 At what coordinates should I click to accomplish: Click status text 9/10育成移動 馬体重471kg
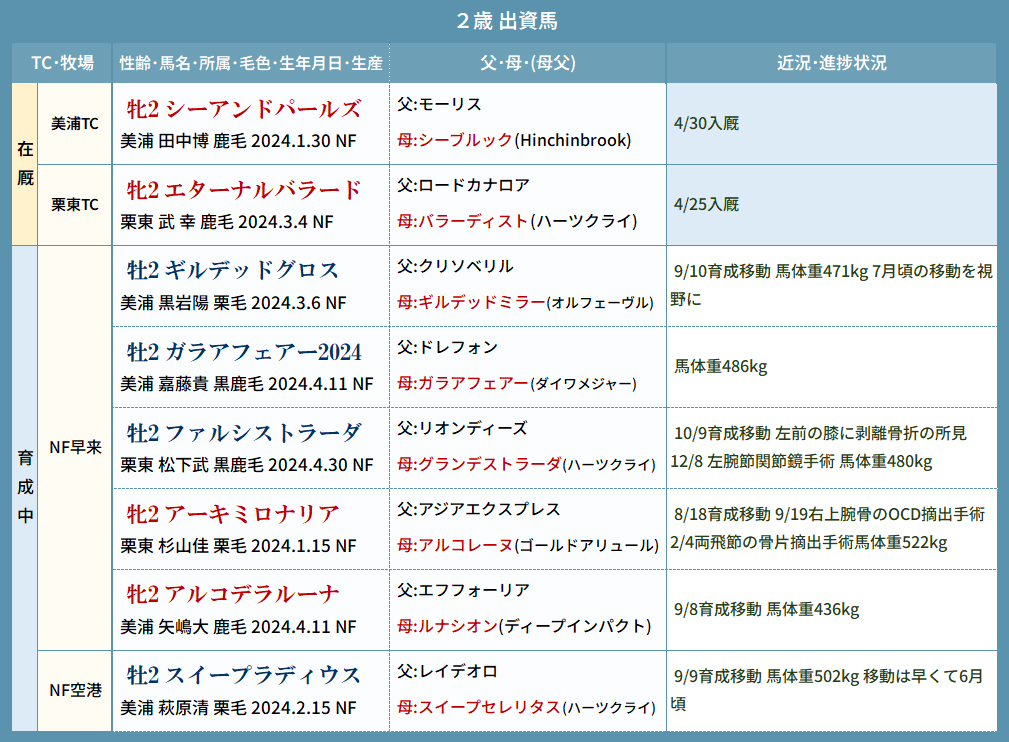770,272
